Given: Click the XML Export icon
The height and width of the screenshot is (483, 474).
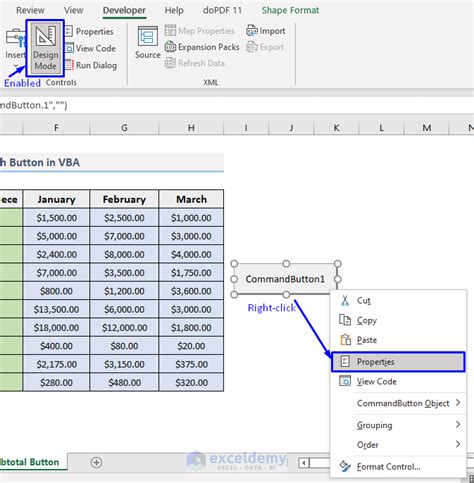Looking at the screenshot, I should click(252, 47).
